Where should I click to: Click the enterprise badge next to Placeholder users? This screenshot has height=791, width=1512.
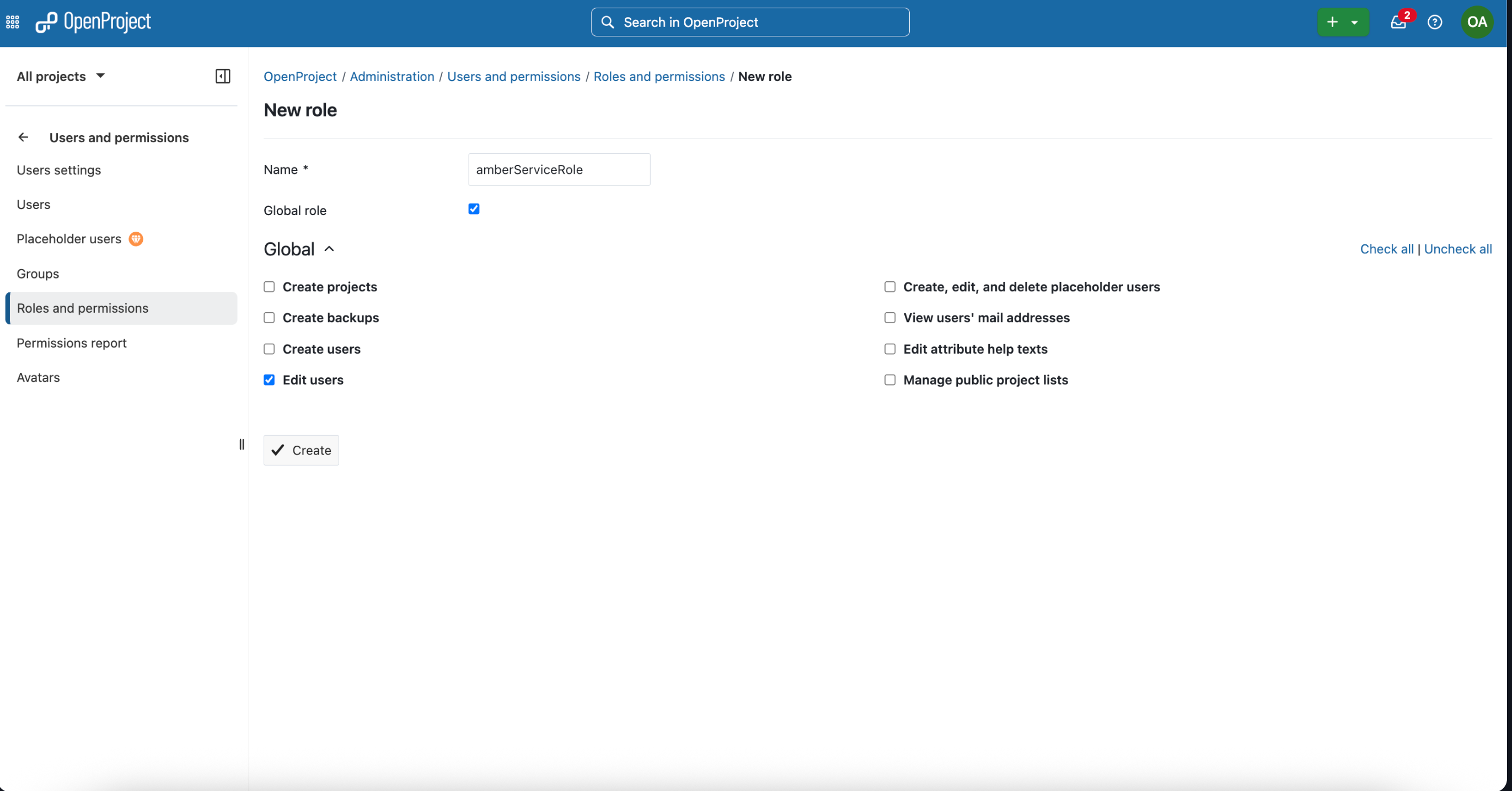tap(136, 239)
